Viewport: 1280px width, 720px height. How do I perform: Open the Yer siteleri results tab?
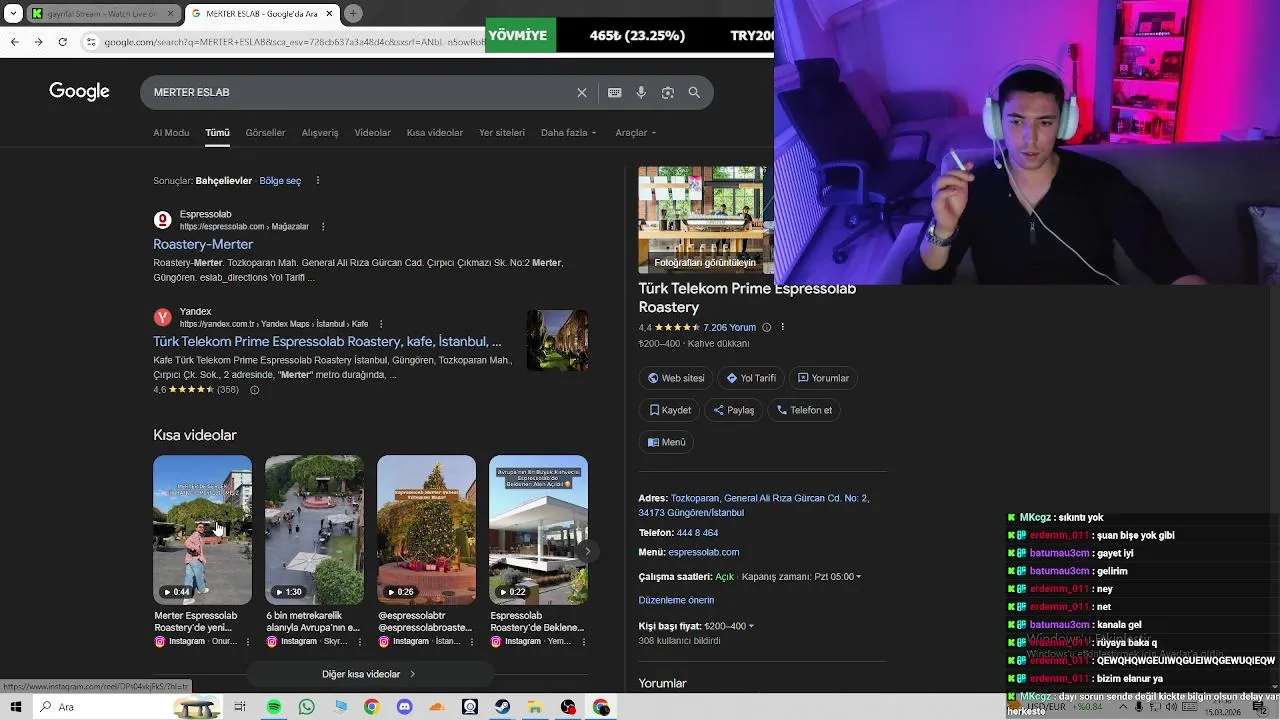point(502,133)
